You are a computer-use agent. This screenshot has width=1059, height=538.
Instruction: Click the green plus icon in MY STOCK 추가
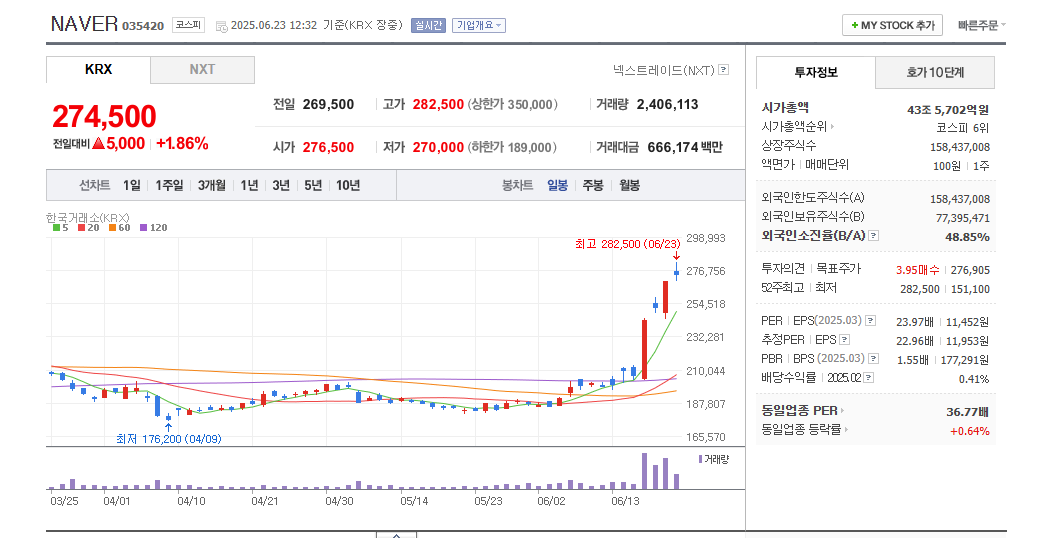pyautogui.click(x=854, y=26)
